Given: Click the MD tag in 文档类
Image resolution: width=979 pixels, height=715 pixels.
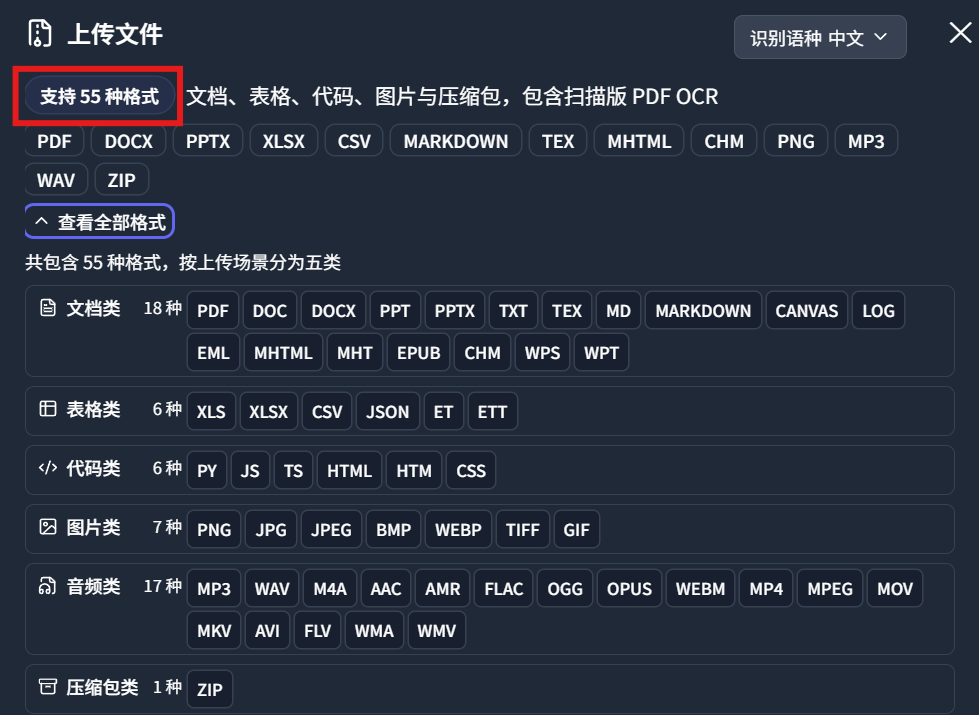Looking at the screenshot, I should (618, 310).
